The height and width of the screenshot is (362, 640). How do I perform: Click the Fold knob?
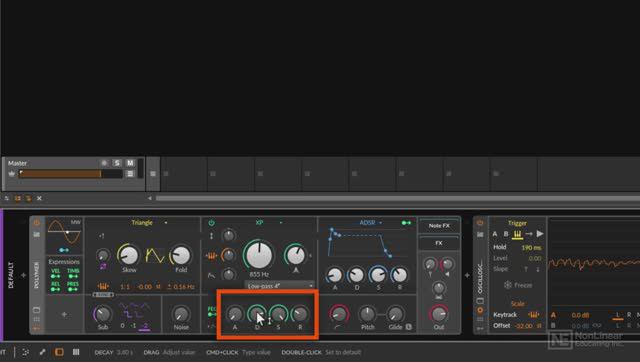(181, 255)
